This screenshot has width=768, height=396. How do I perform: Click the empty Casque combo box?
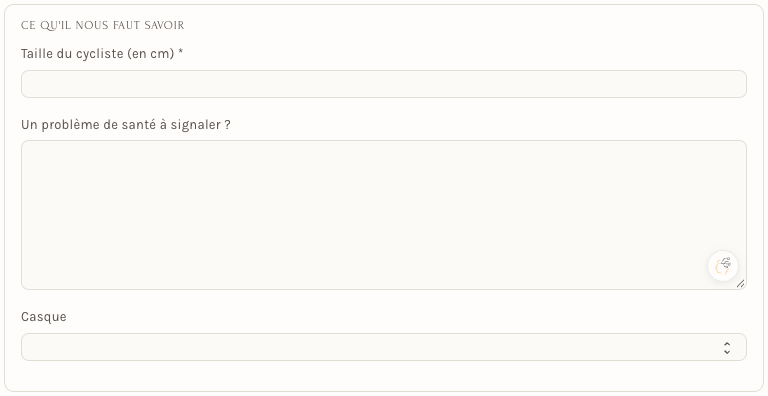click(x=384, y=347)
